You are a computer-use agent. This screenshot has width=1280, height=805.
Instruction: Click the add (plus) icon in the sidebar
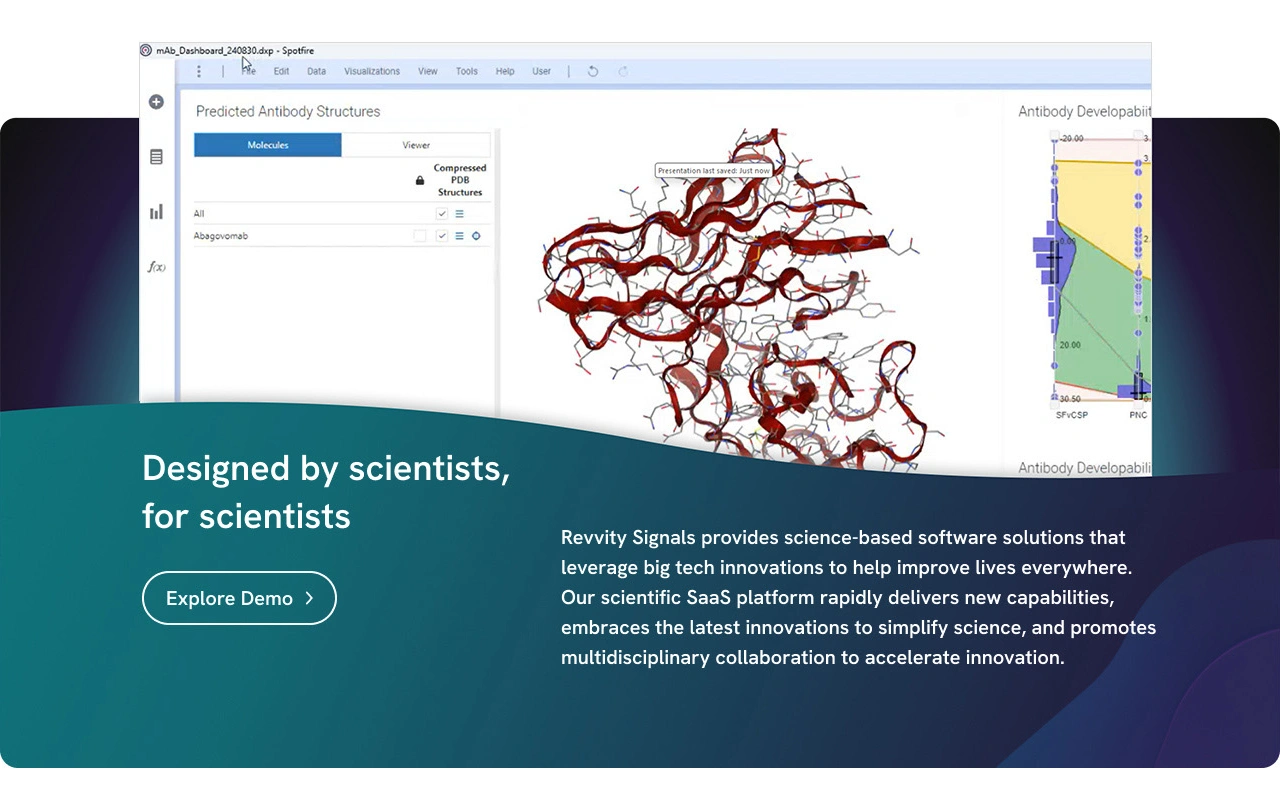(x=156, y=102)
